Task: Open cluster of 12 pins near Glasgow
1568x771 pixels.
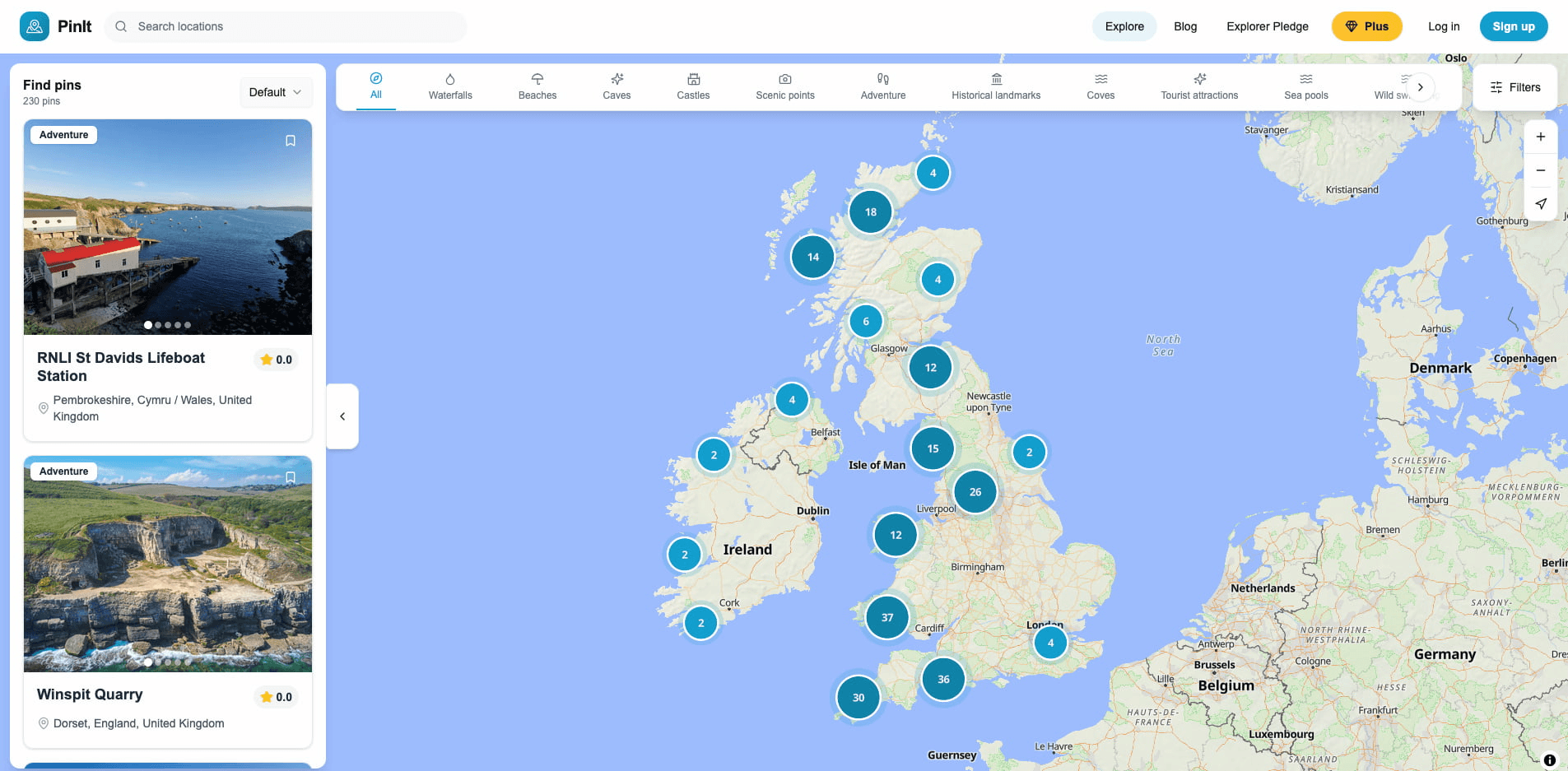Action: click(x=931, y=368)
